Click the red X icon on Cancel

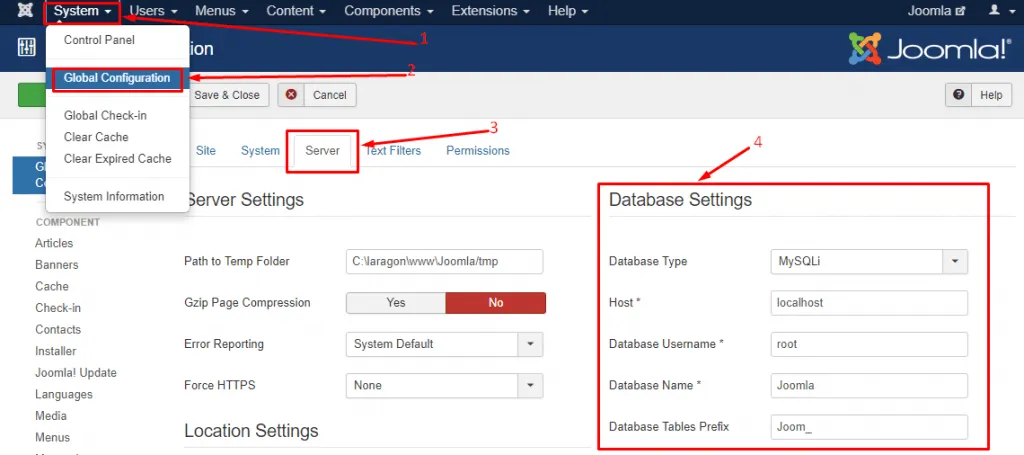click(x=291, y=95)
